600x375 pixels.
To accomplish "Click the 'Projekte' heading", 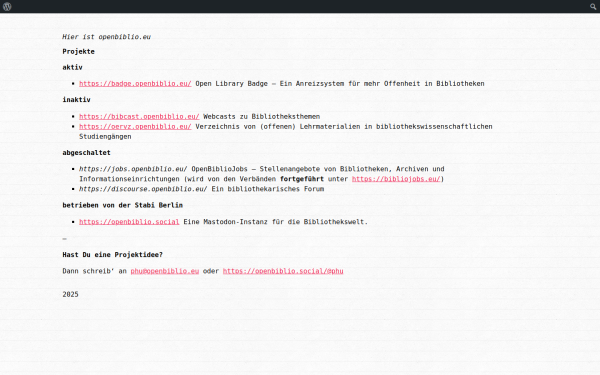I will pyautogui.click(x=78, y=51).
